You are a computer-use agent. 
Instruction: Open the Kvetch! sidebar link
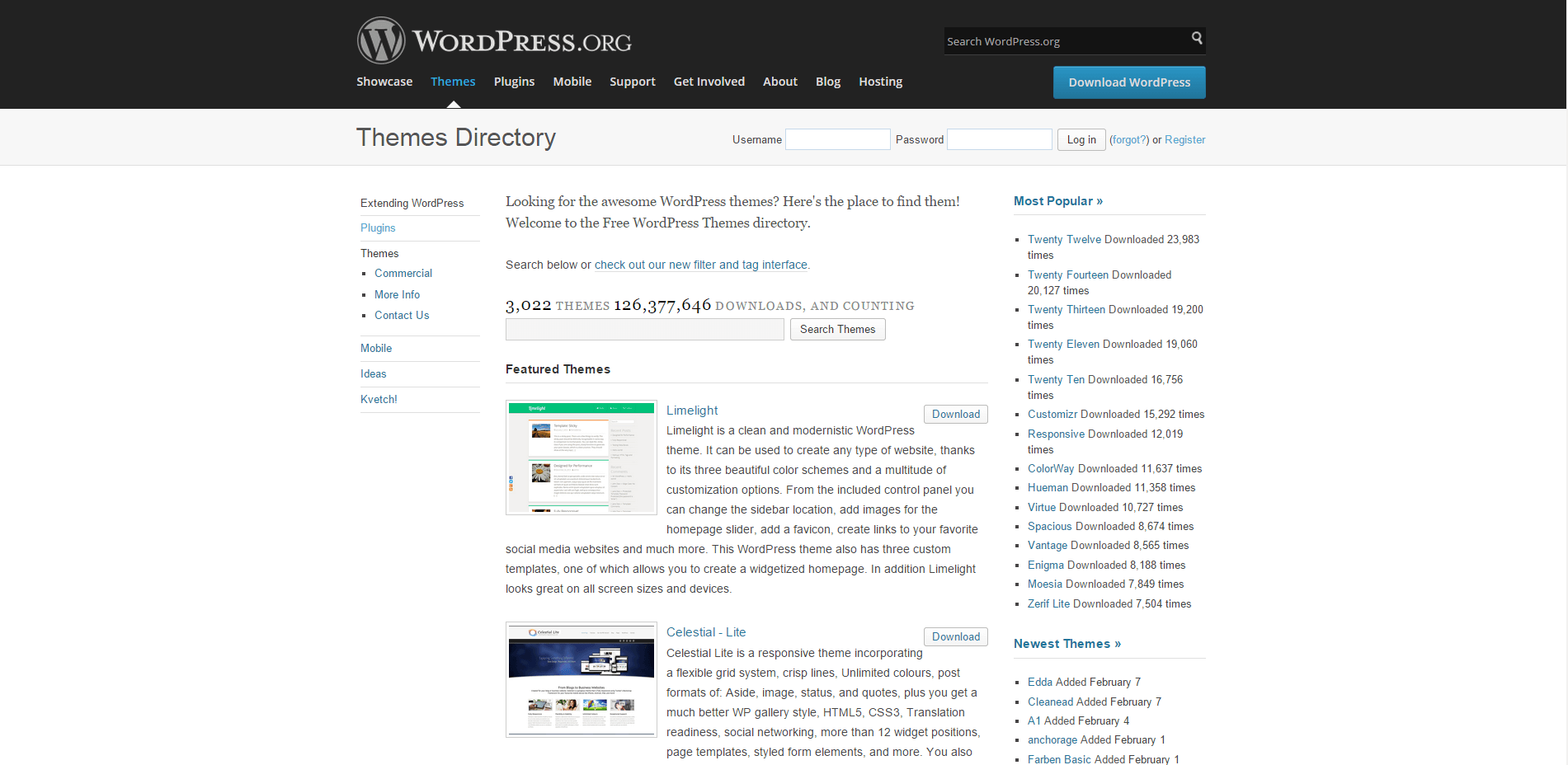click(x=379, y=400)
